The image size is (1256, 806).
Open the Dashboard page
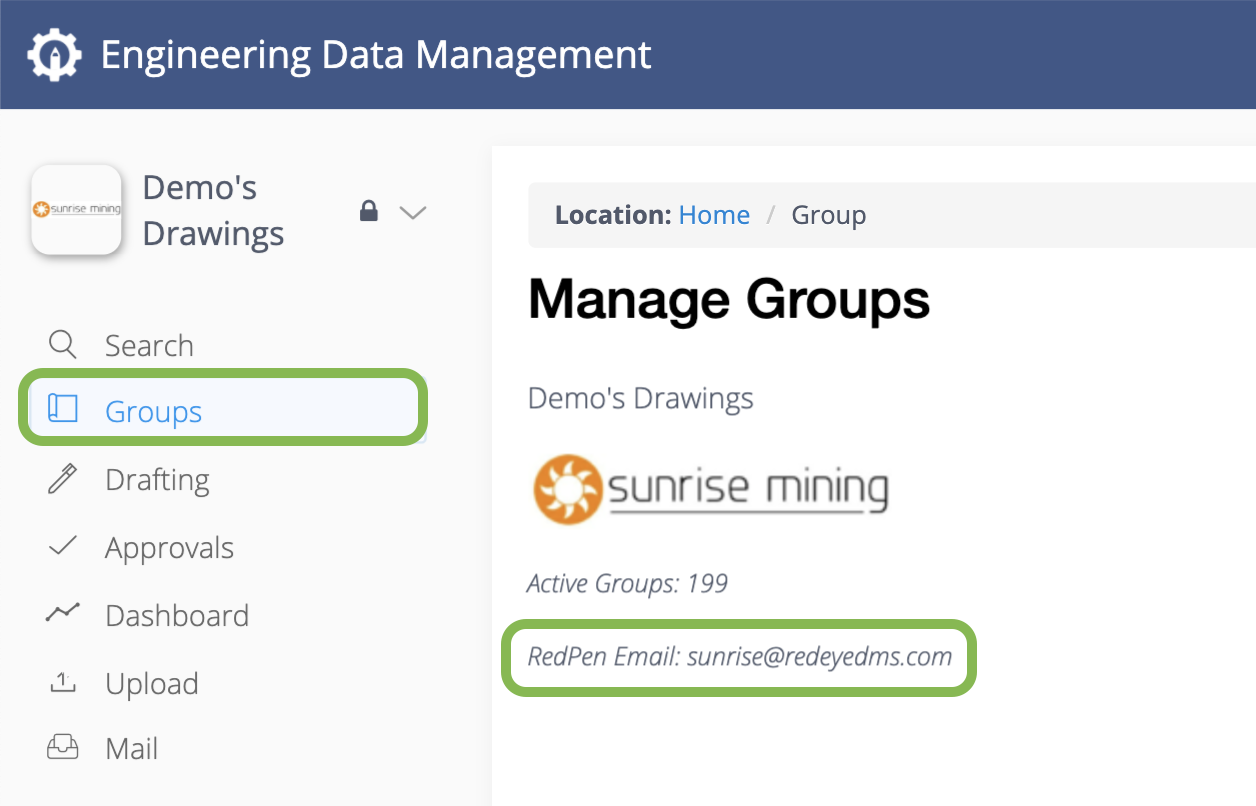pyautogui.click(x=177, y=615)
